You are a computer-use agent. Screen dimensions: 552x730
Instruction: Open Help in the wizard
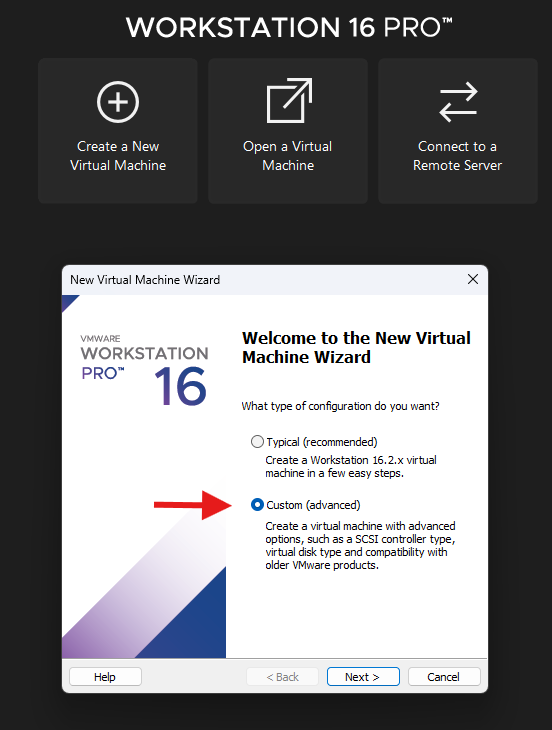(105, 676)
